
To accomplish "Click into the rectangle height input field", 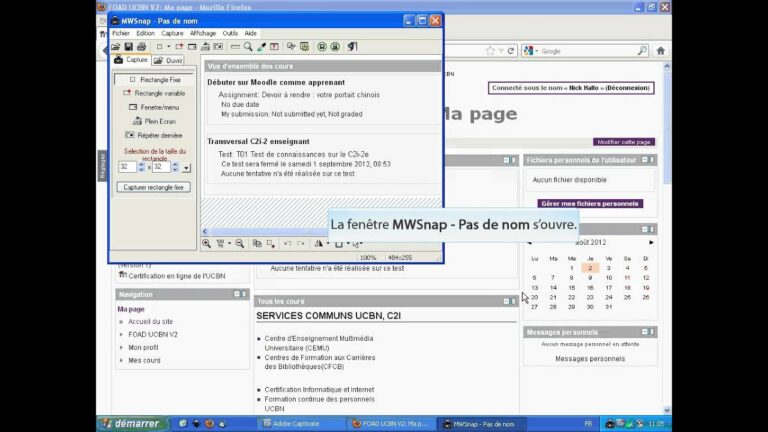I will 162,167.
